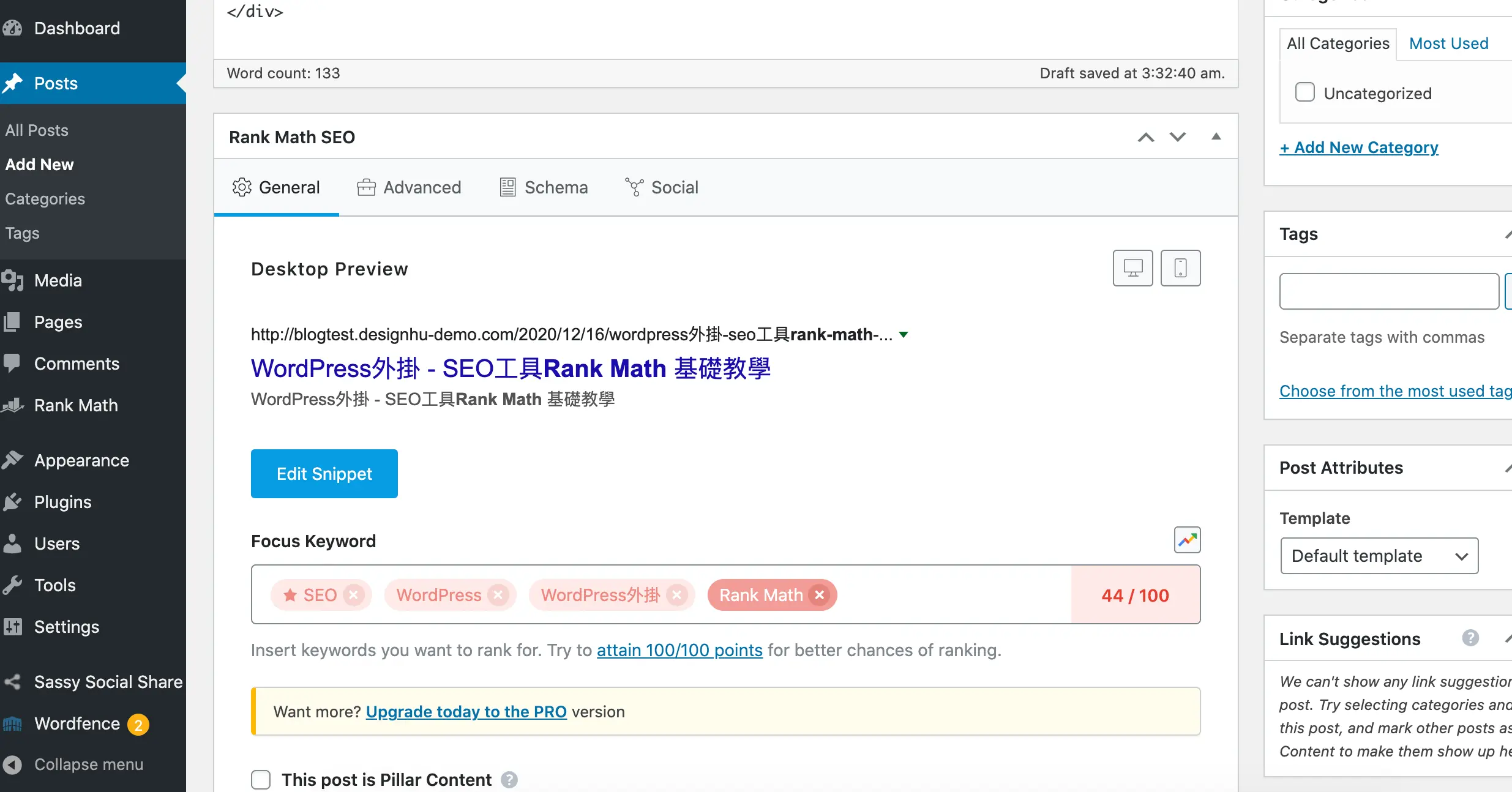
Task: Open Tools in the sidebar
Action: [x=93, y=585]
